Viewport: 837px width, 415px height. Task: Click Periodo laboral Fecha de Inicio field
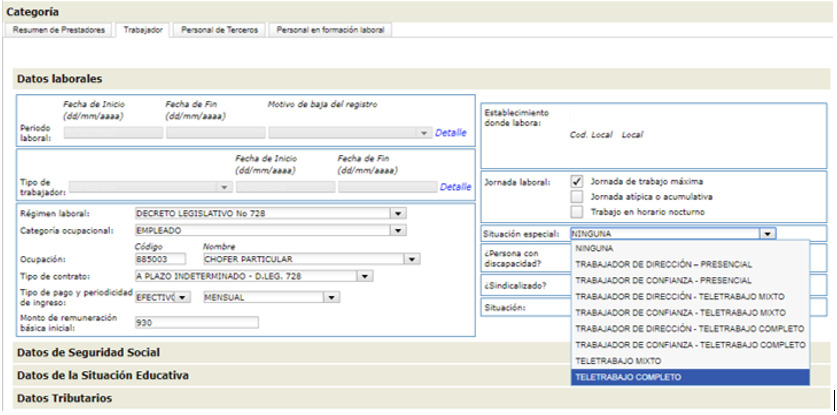113,133
